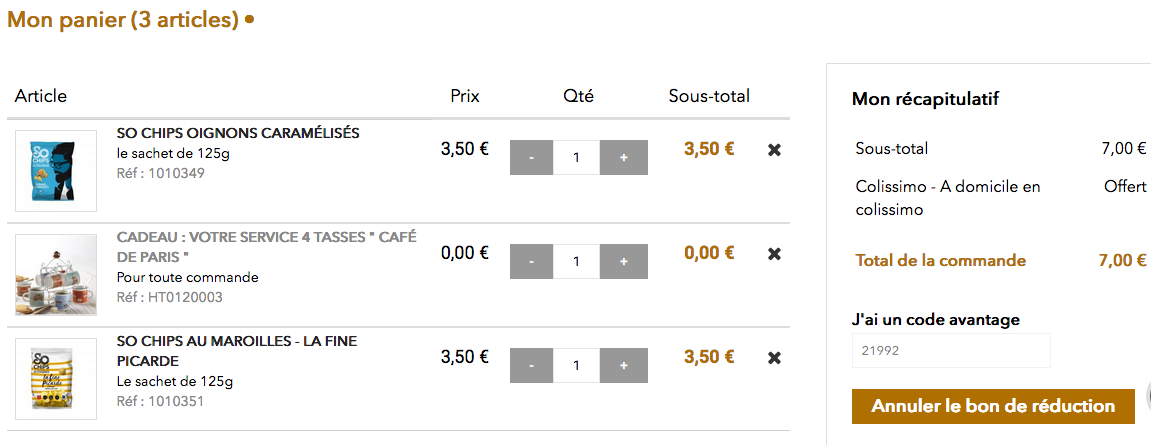Open the 4 tasses Café de Paris thumbnail
Screen dimensions: 1151x445
[56, 275]
